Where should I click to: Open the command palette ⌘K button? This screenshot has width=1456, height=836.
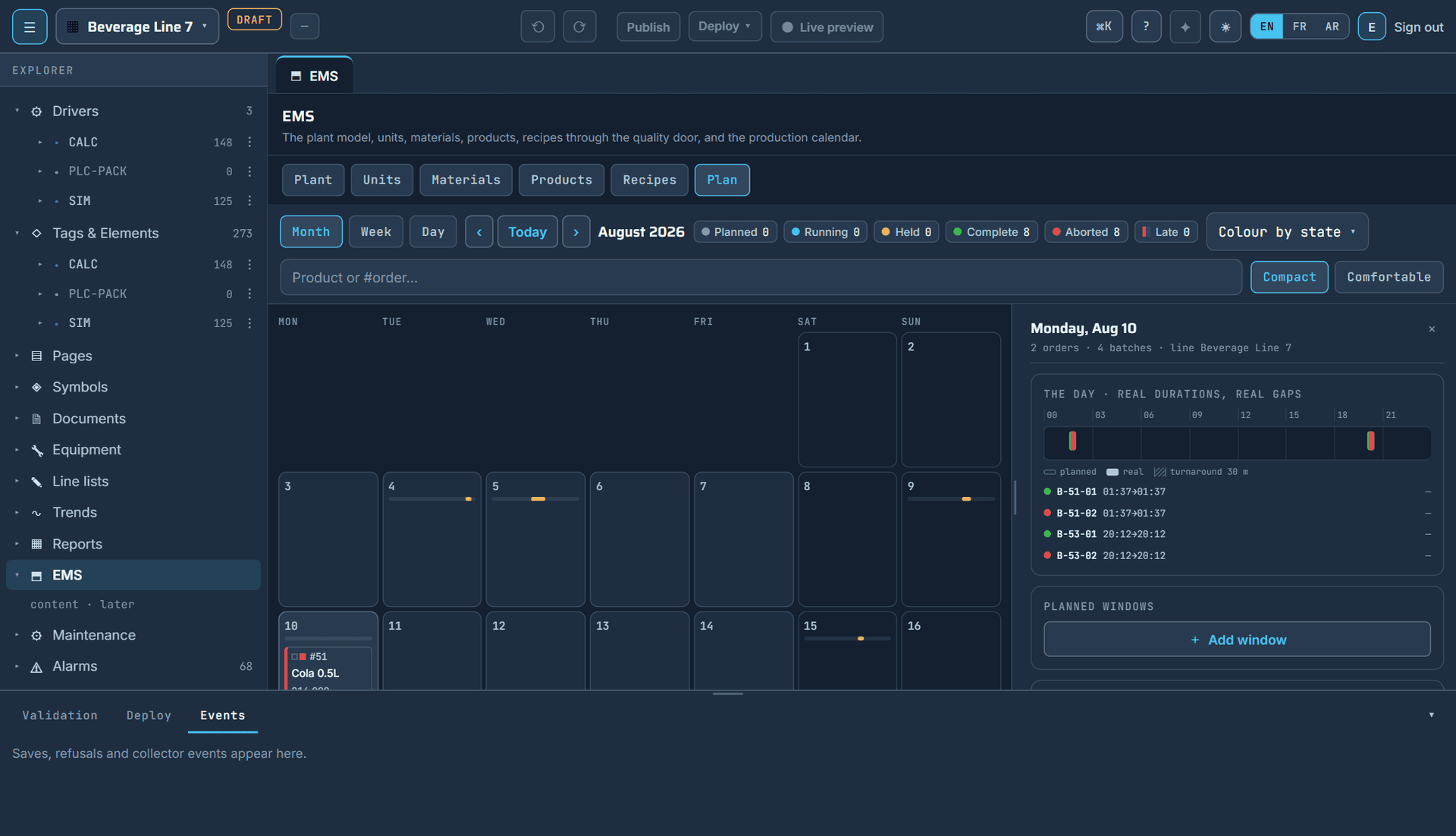click(1104, 27)
